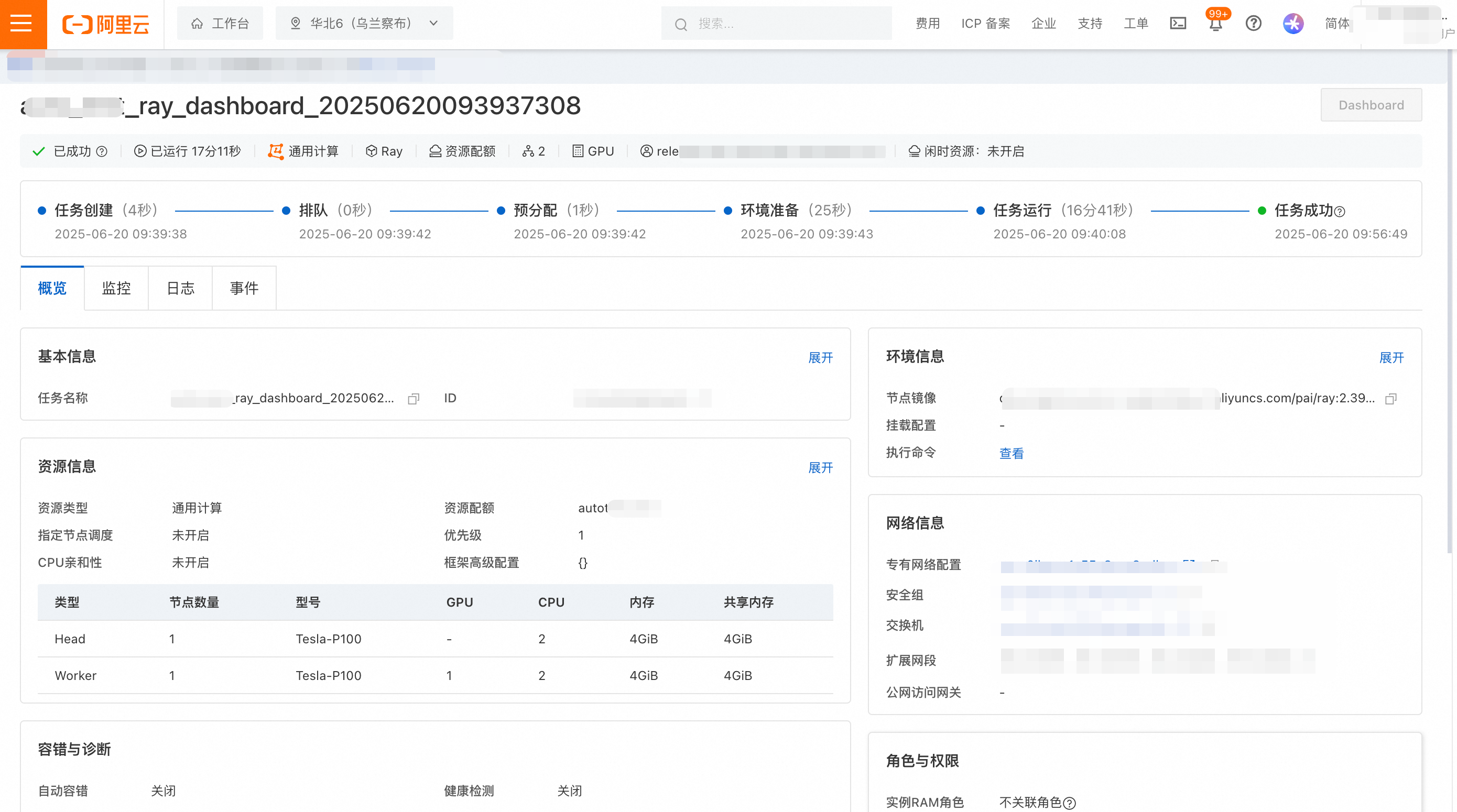Open the Cloud Shell terminal icon
This screenshot has width=1457, height=812.
[1178, 24]
